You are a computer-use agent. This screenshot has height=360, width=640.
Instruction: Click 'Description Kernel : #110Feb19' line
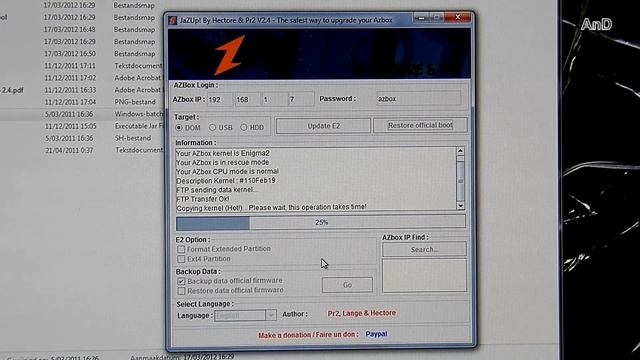coord(226,180)
